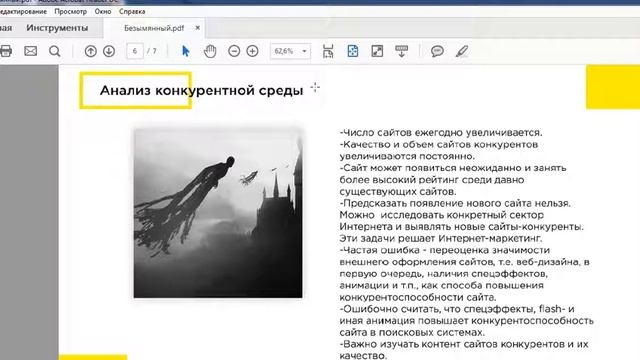Image resolution: width=640 pixels, height=360 pixels.
Task: Send file by email envelope icon
Action: [31, 51]
